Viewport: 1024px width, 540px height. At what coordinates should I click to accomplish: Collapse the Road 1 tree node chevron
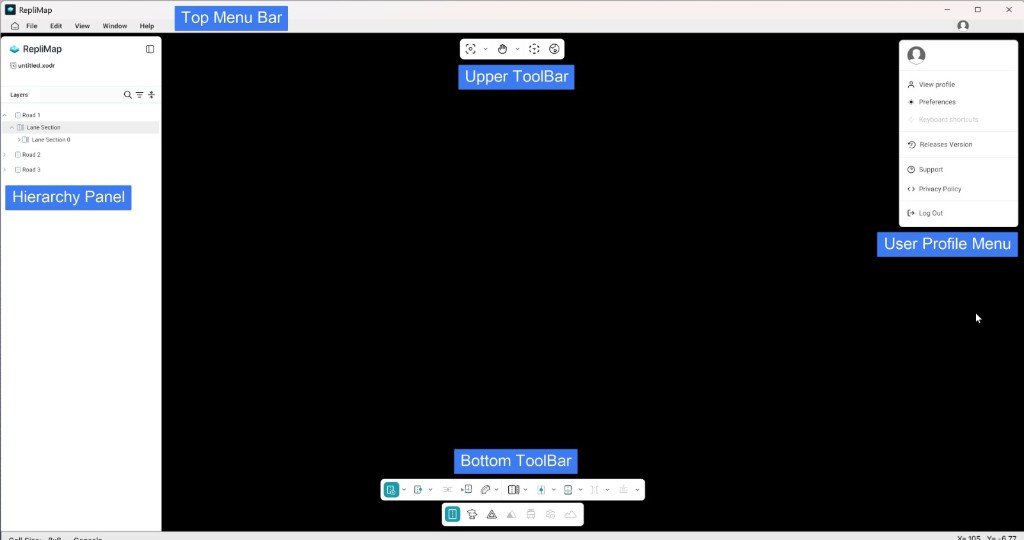[5, 115]
